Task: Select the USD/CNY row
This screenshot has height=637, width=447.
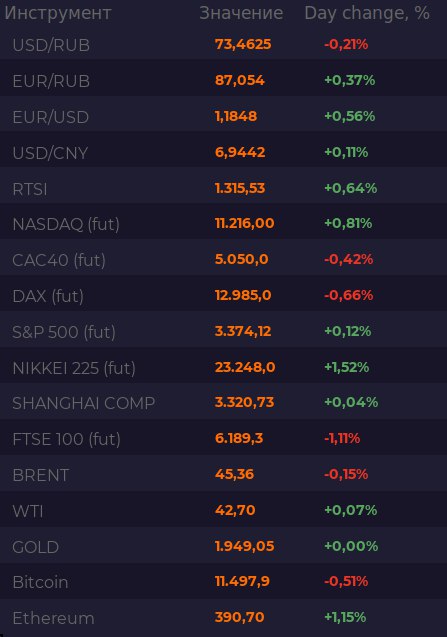Action: pyautogui.click(x=224, y=152)
